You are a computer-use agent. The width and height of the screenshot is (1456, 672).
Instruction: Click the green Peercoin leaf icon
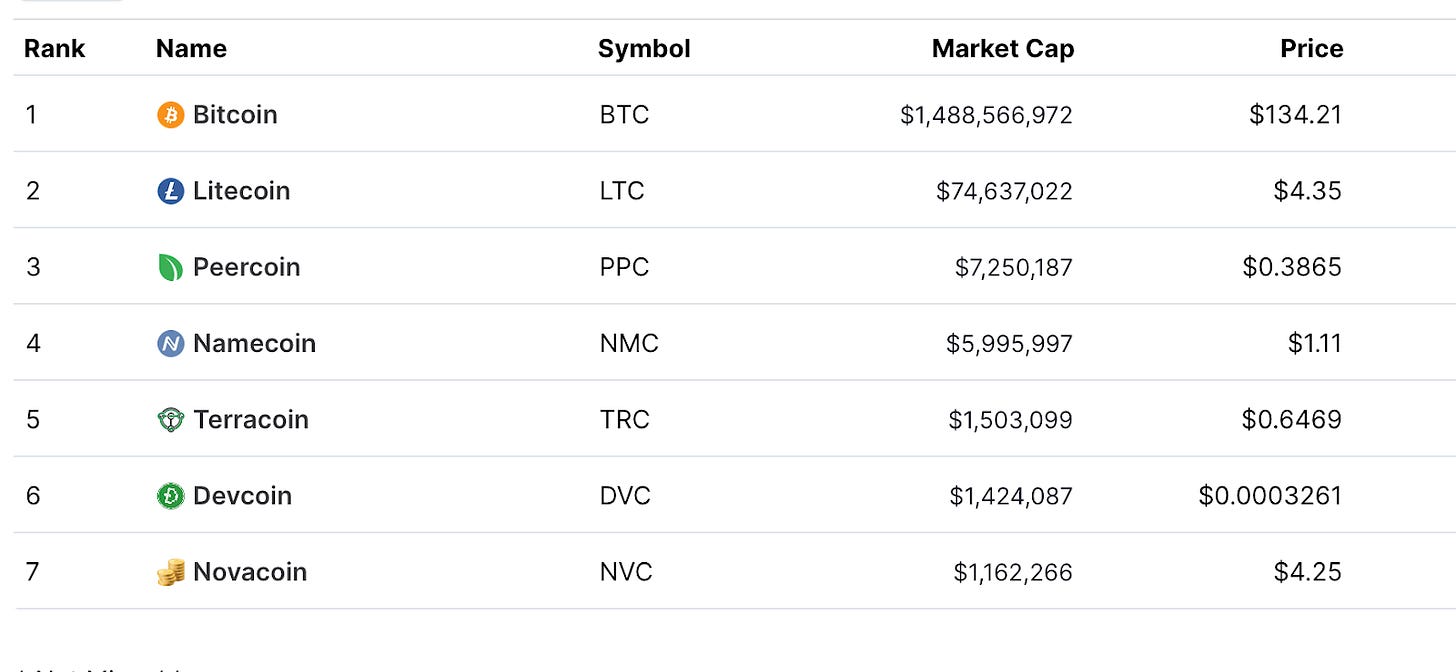171,267
